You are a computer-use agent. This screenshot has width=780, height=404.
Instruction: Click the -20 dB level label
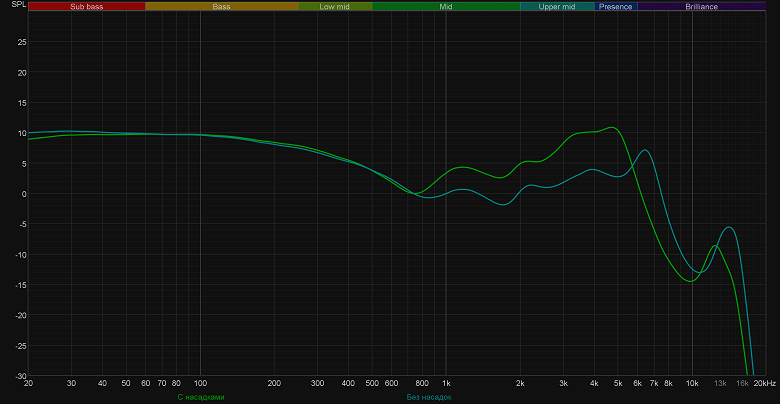[20, 315]
